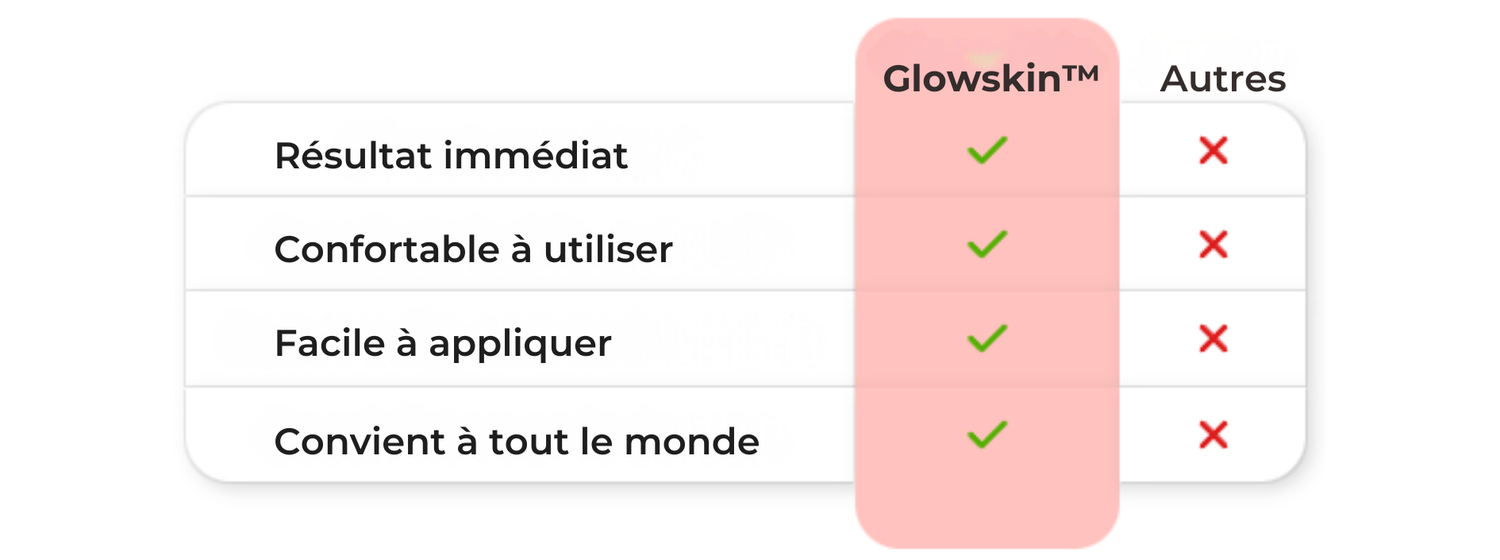Viewport: 1500px width, 560px height.
Task: Select the red X for Confortable à utiliser
Action: tap(1213, 245)
